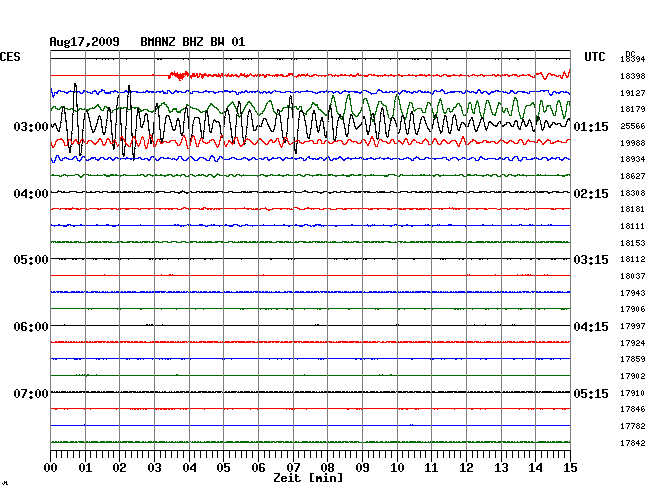Click the DC value 17997

click(x=633, y=326)
